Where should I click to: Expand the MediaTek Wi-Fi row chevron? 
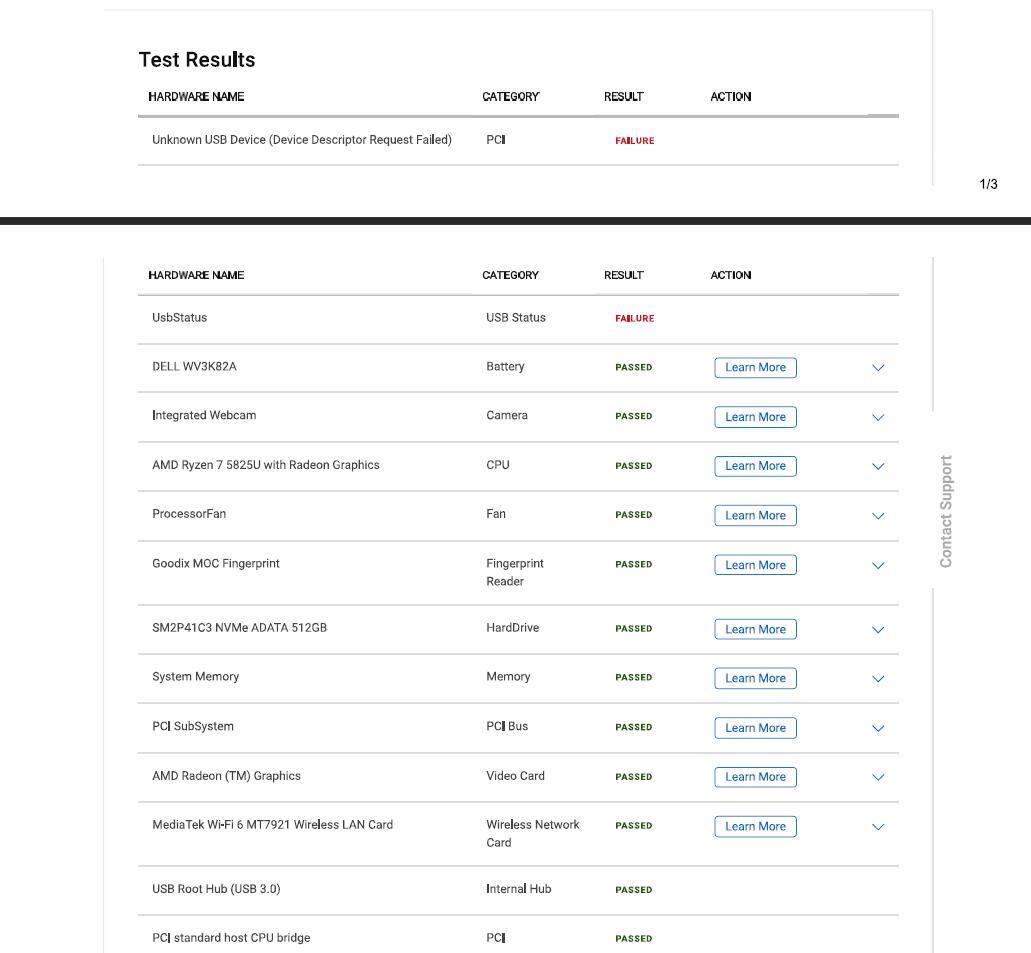coord(878,827)
